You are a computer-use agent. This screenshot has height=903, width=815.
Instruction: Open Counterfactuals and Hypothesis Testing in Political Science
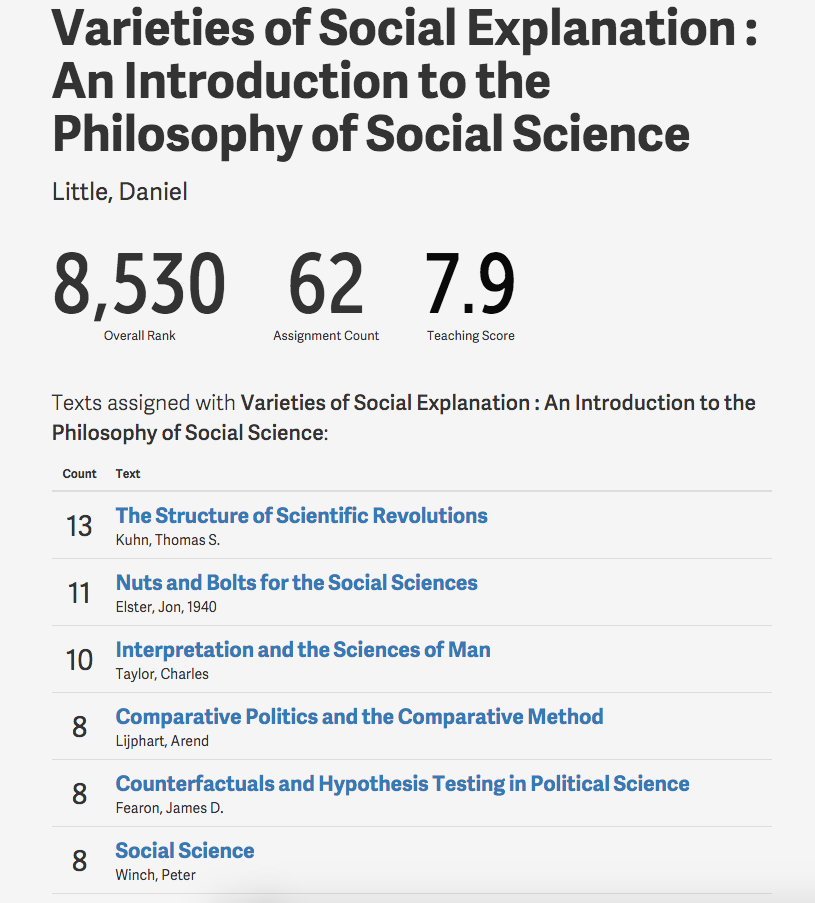click(x=402, y=784)
